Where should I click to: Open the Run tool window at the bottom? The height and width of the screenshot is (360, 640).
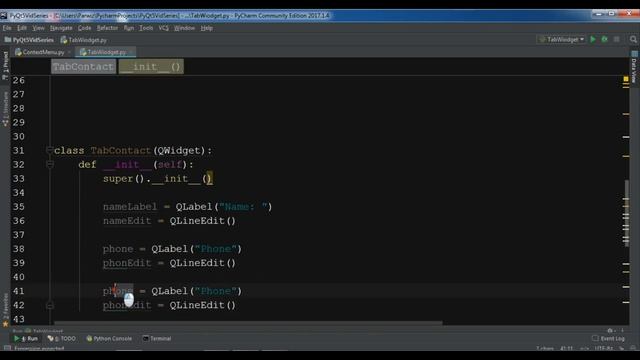(26, 338)
